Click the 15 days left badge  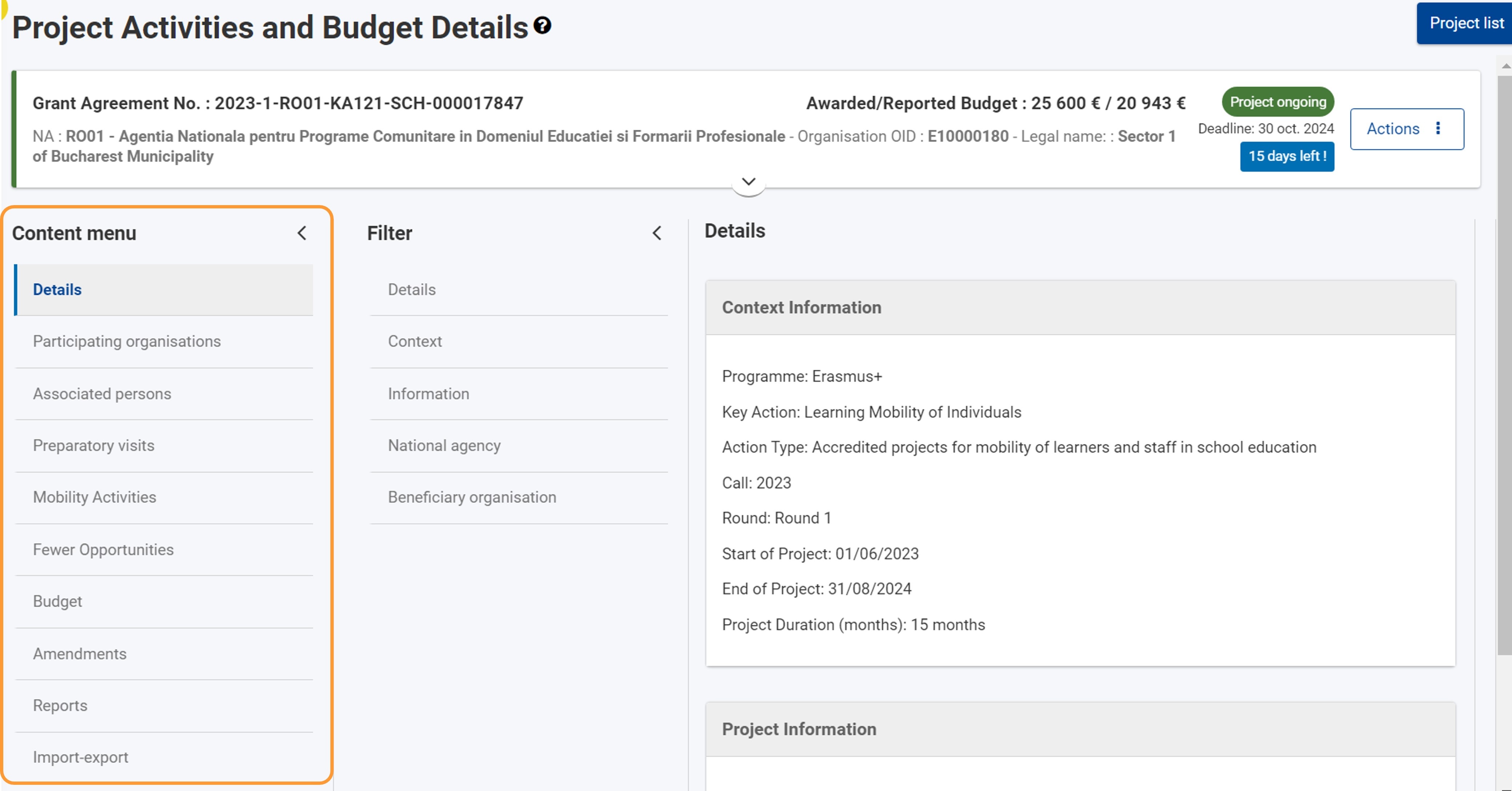tap(1287, 156)
